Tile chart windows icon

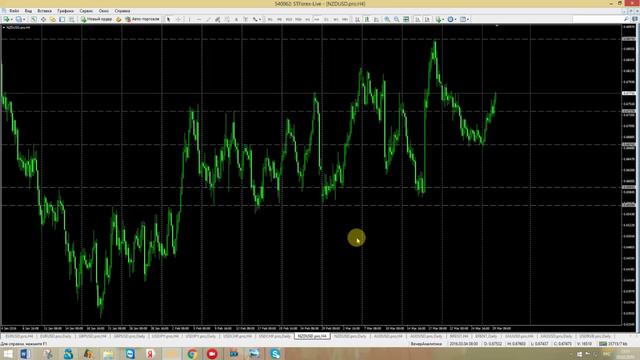click(406, 19)
